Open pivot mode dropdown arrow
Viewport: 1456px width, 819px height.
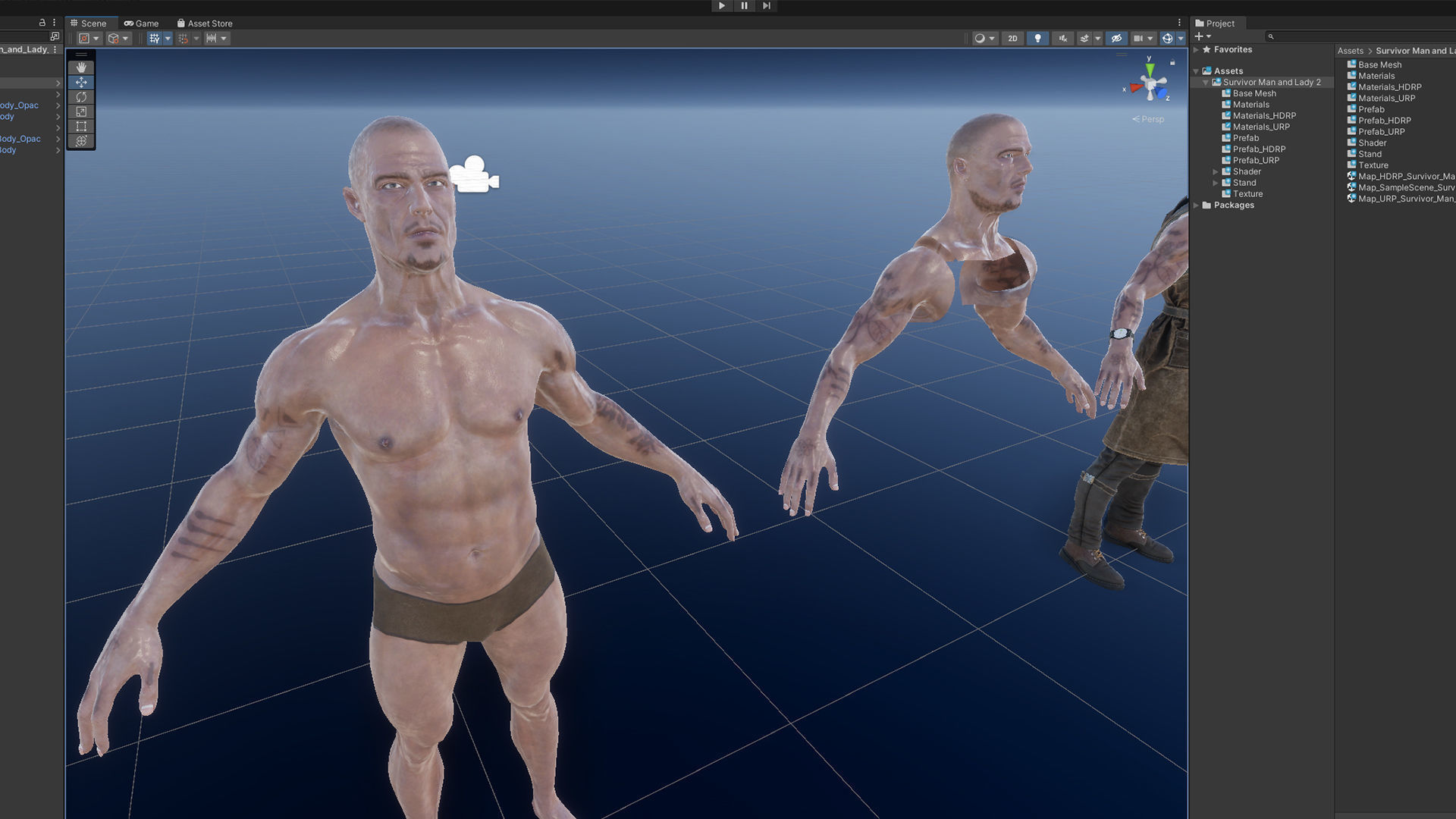point(96,39)
